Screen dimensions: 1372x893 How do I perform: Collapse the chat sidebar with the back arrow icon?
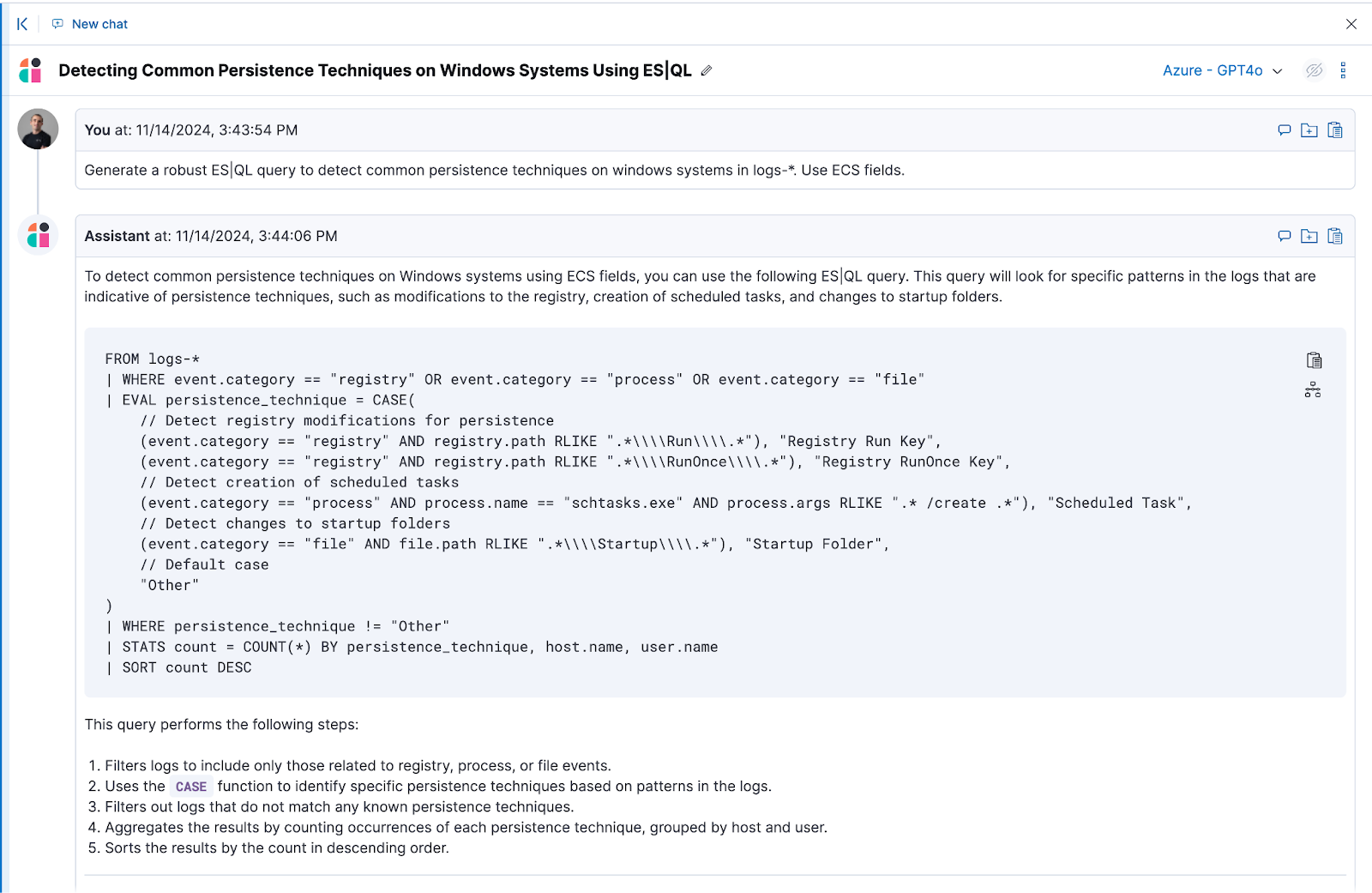22,24
